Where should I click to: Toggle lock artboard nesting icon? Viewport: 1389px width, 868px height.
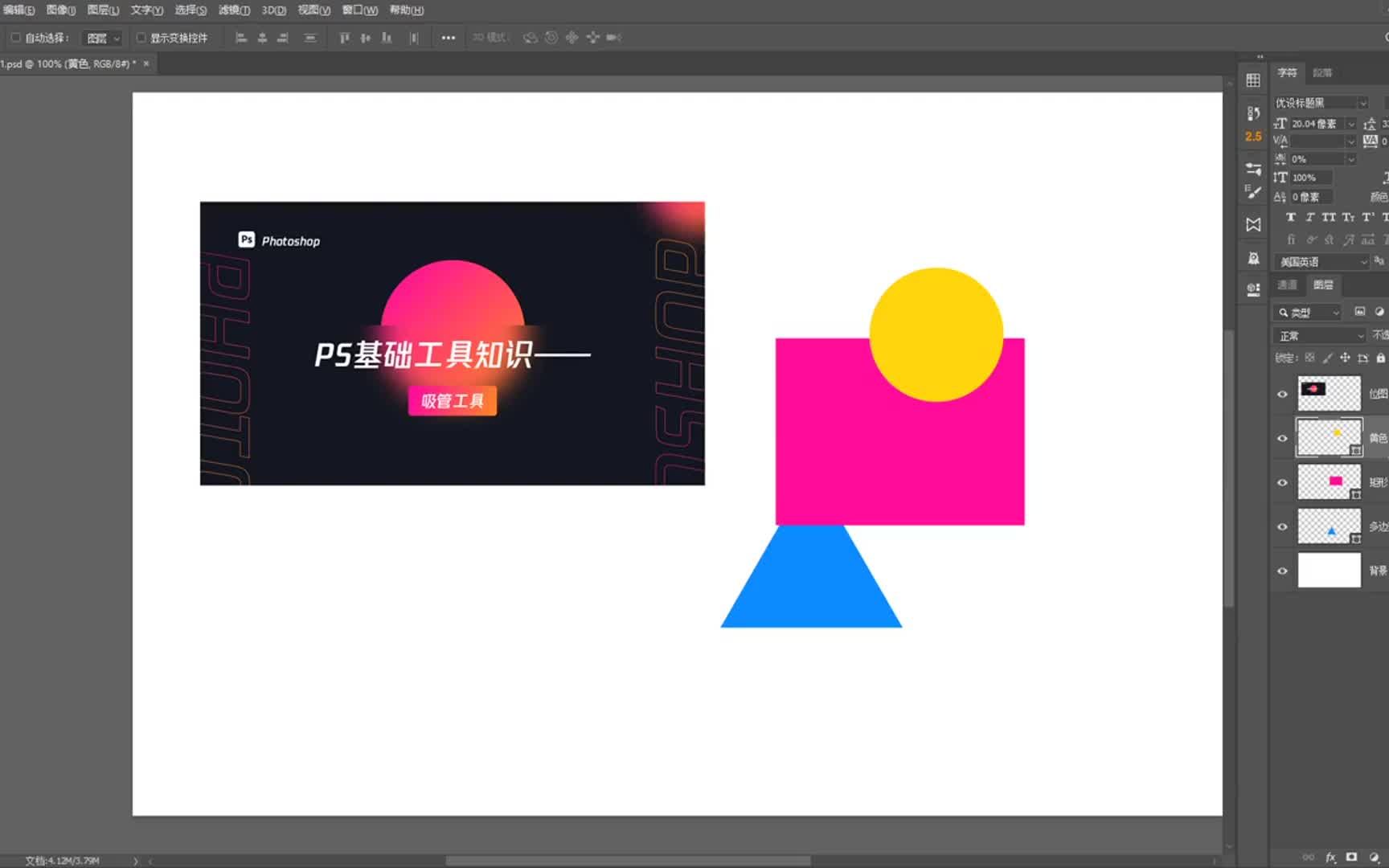pyautogui.click(x=1362, y=358)
